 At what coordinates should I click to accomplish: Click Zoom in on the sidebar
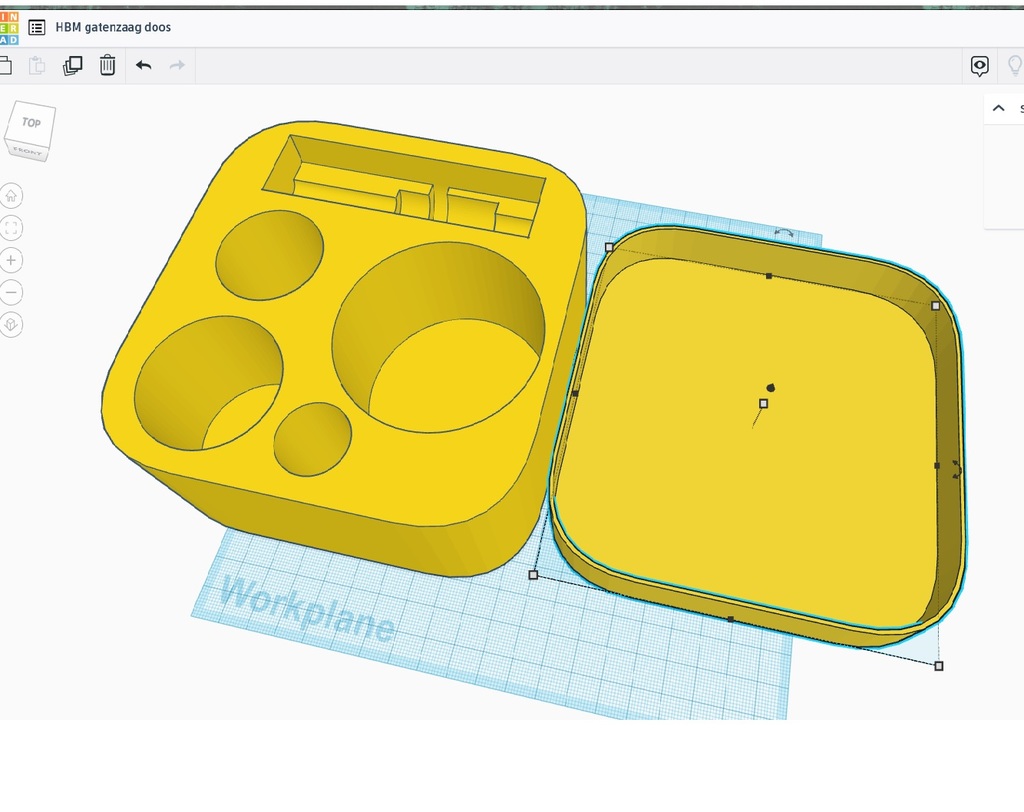point(11,260)
